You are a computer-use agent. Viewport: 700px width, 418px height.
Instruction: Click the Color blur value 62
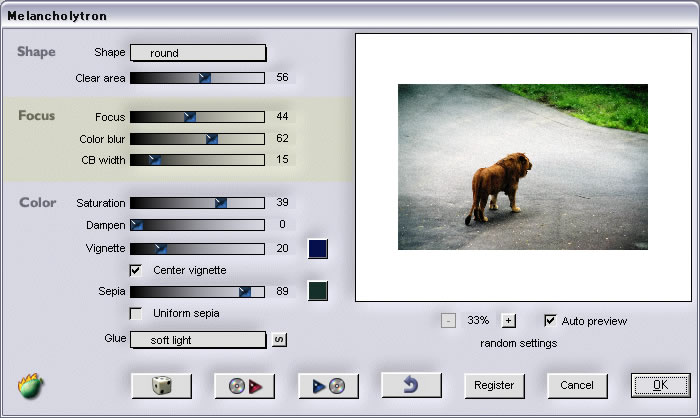point(282,138)
